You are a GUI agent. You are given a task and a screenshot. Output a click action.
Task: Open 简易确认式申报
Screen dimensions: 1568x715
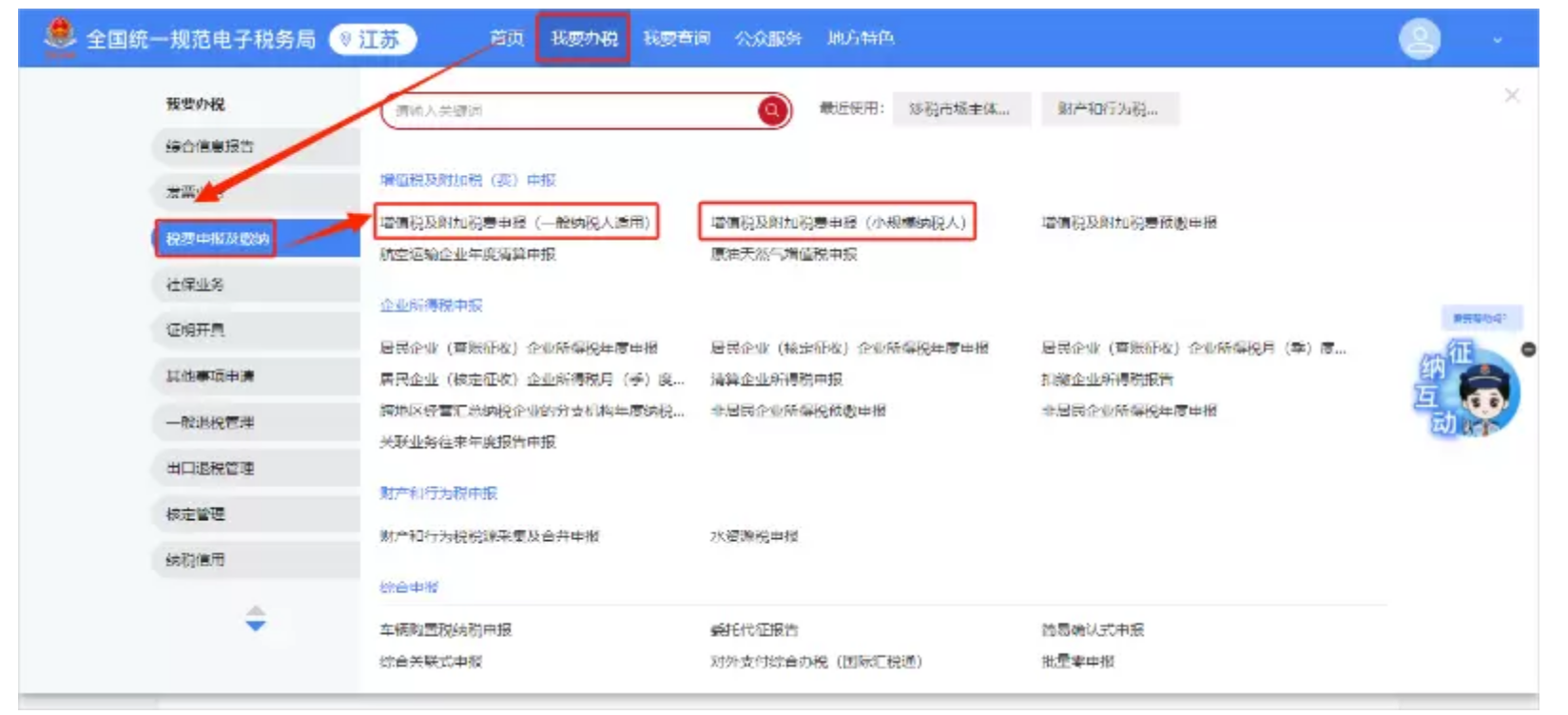pyautogui.click(x=1093, y=629)
